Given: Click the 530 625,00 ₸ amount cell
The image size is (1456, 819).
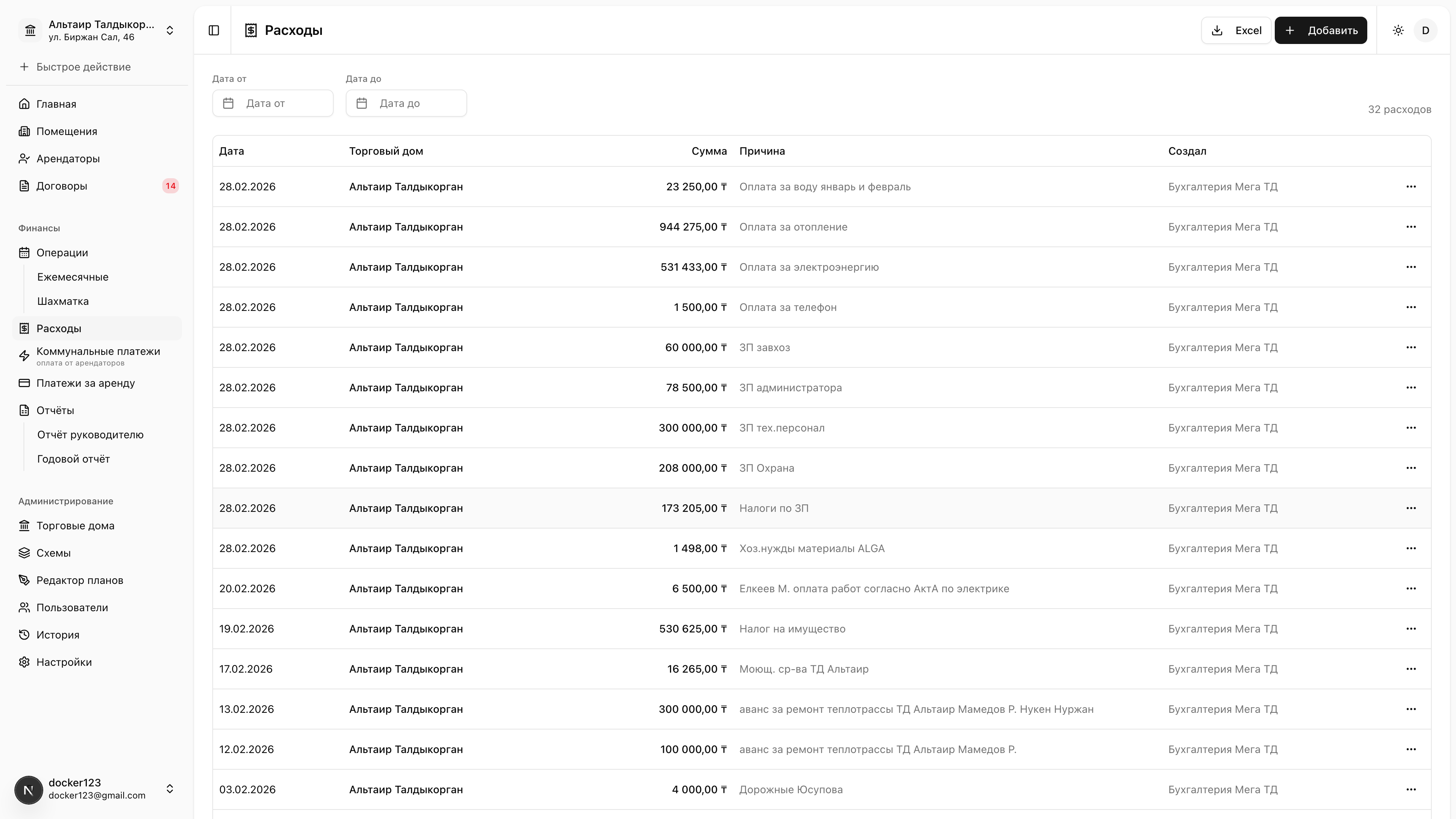Looking at the screenshot, I should pos(693,629).
